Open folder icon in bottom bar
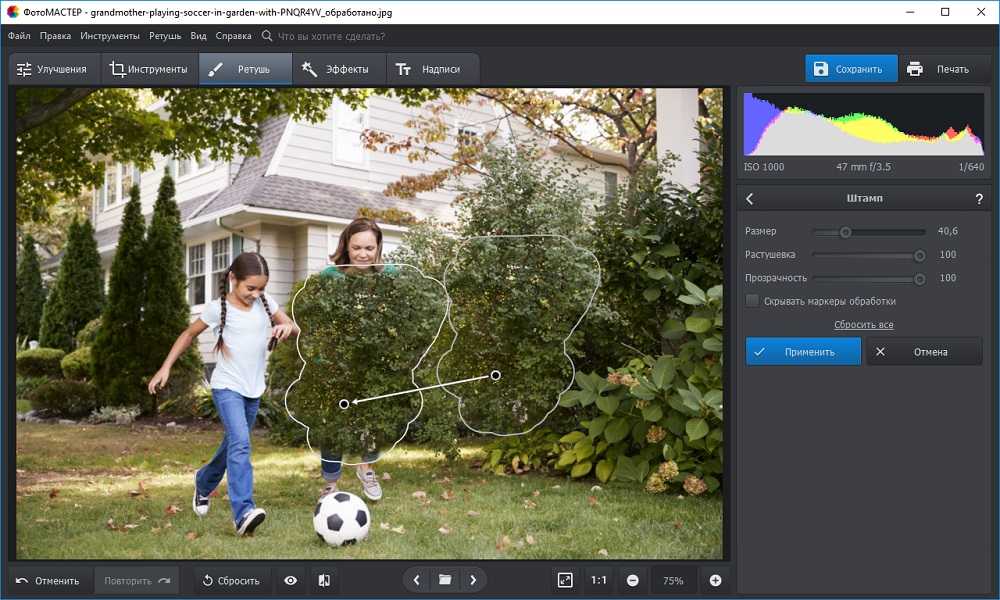This screenshot has width=1000, height=600. click(445, 580)
